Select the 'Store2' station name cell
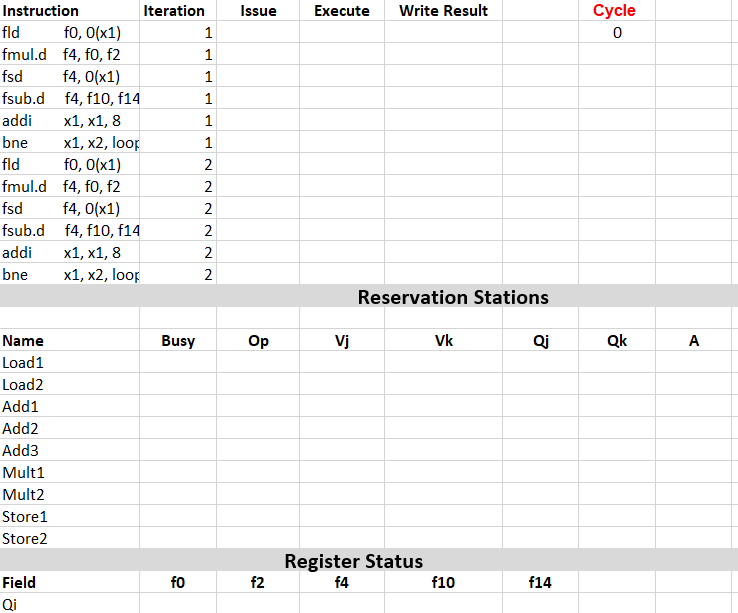 click(x=70, y=538)
